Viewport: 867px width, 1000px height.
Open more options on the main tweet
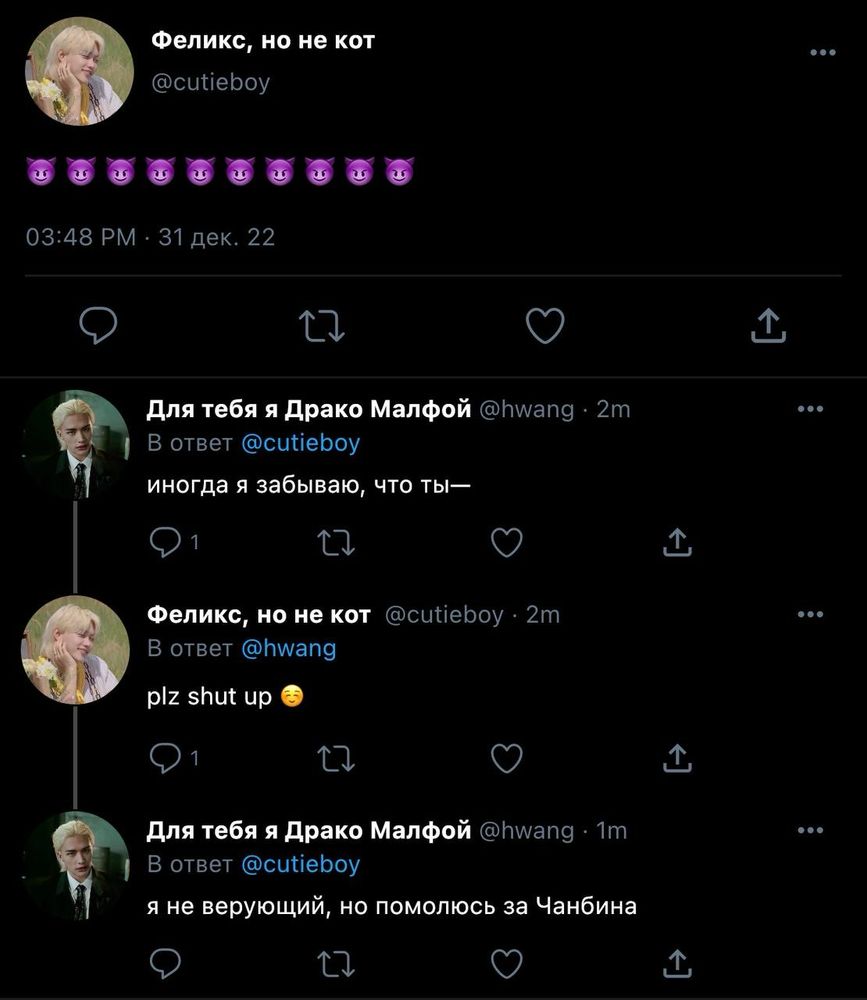[x=821, y=52]
